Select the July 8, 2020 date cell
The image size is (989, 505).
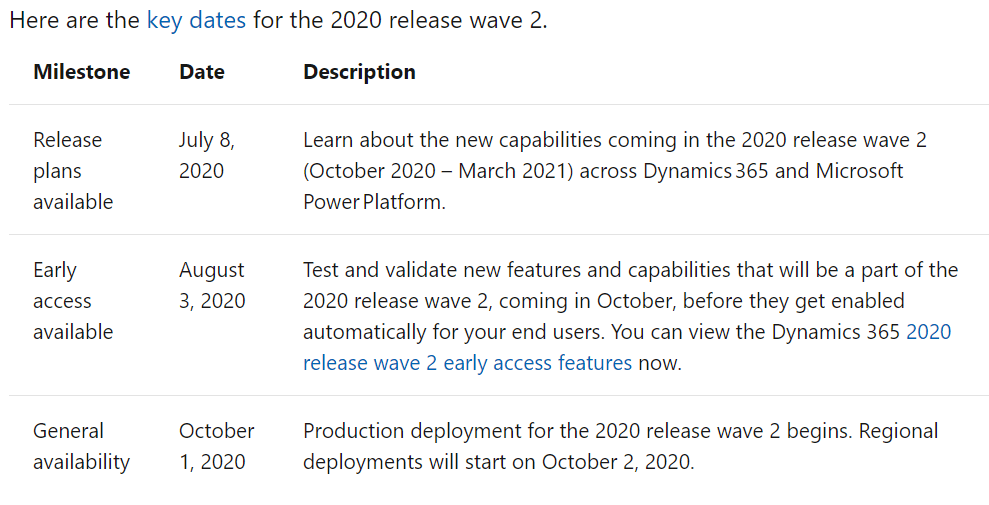207,155
